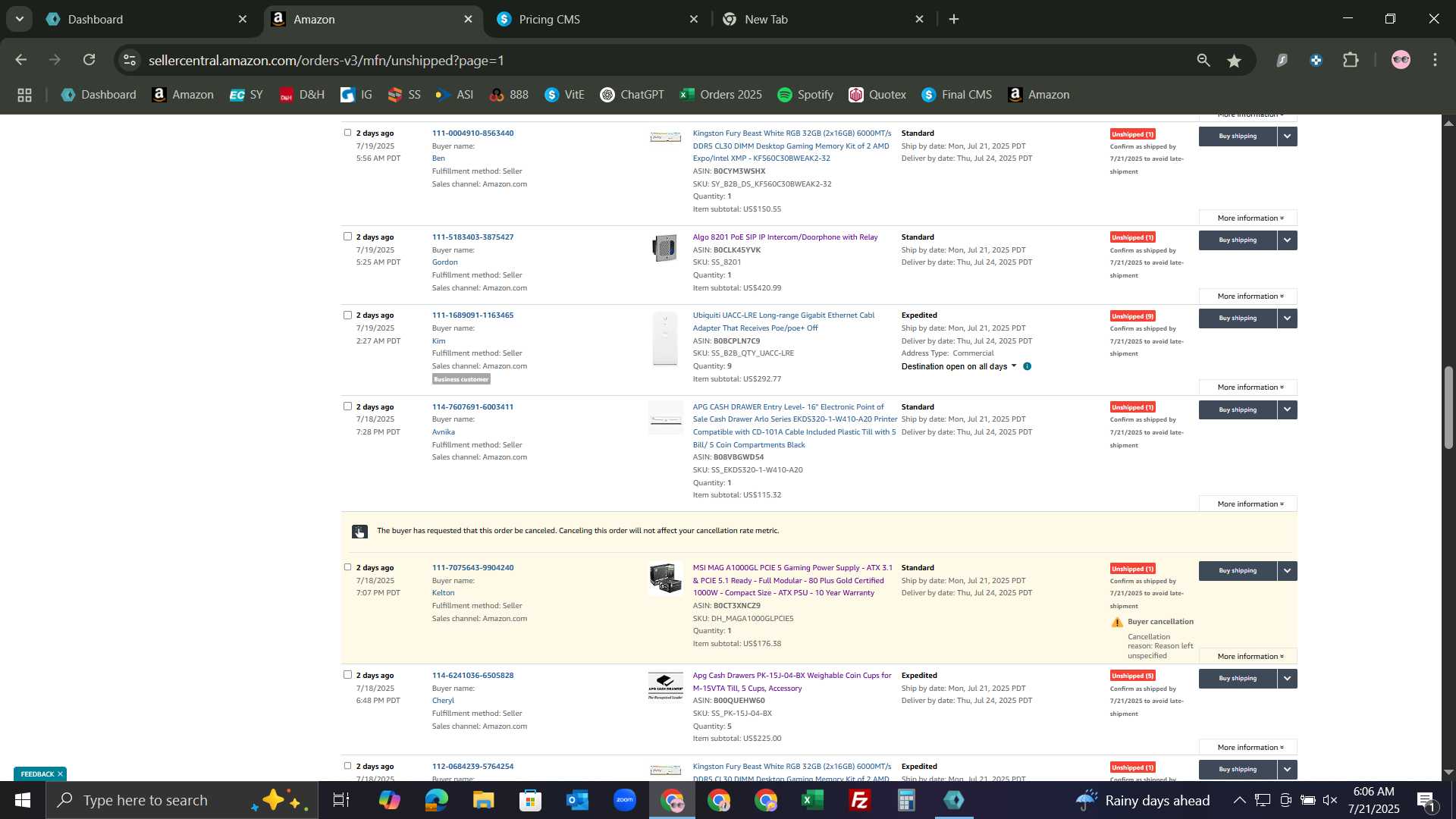This screenshot has height=819, width=1456.
Task: Open the Zoom app in the taskbar
Action: coord(625,800)
